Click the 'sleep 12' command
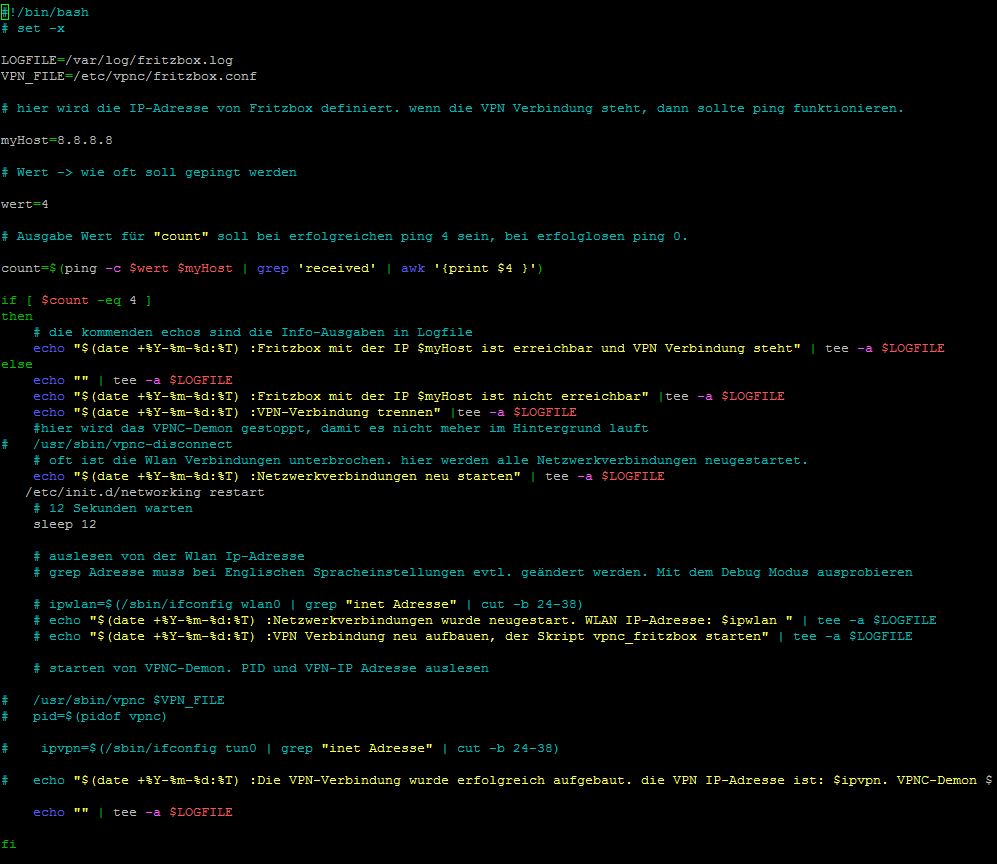This screenshot has height=864, width=997. click(x=65, y=525)
